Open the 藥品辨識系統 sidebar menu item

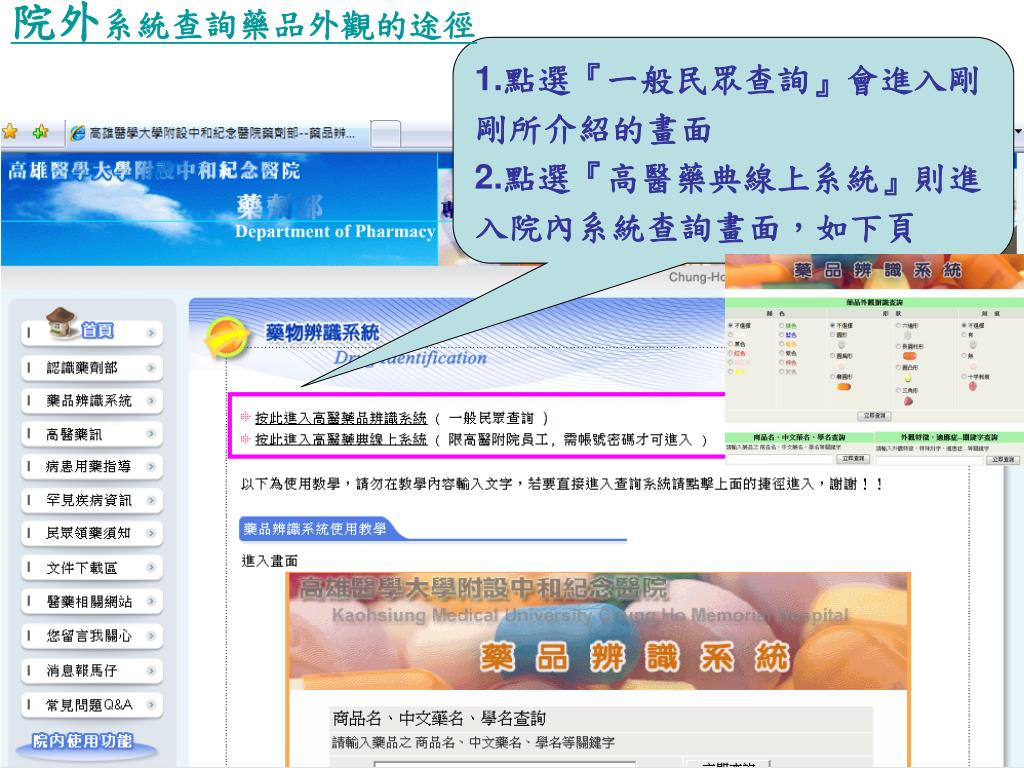92,400
